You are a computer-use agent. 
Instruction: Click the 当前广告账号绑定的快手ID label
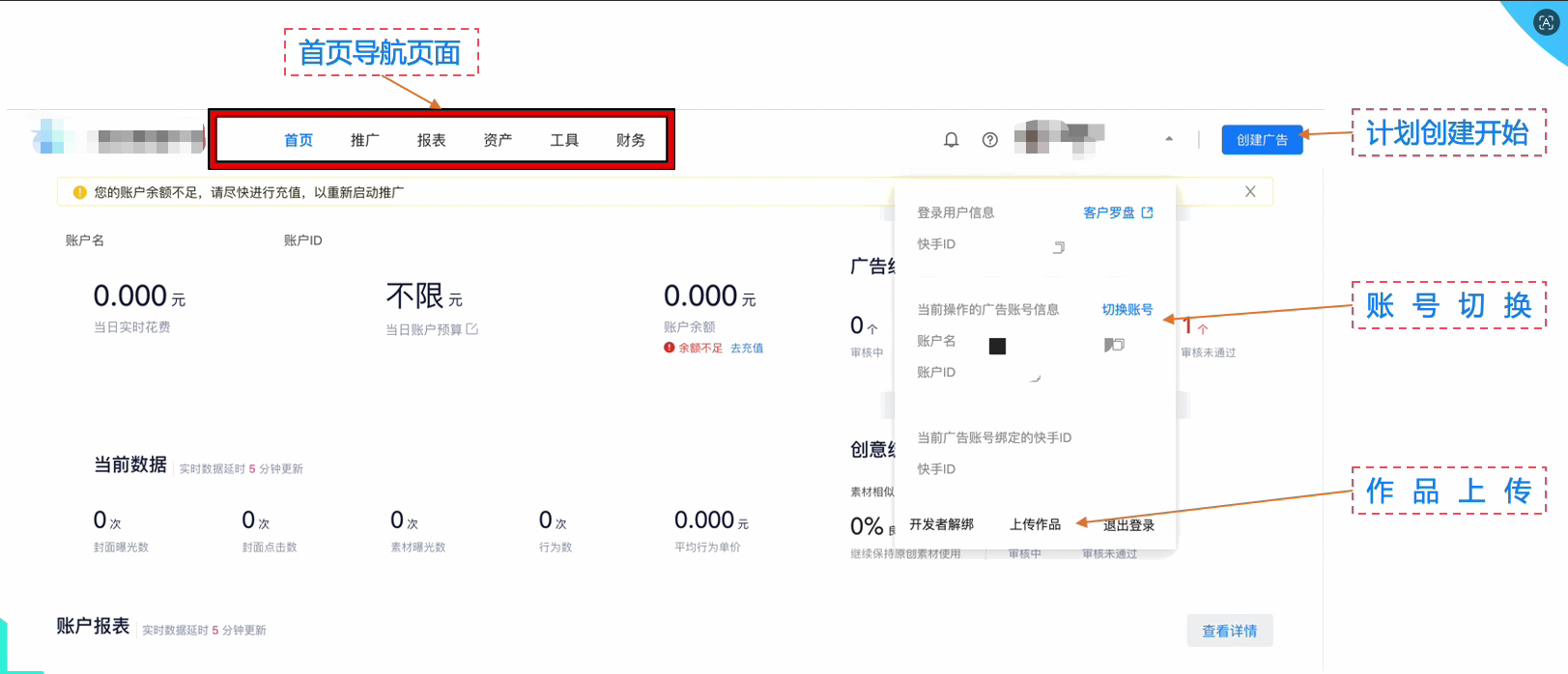(994, 437)
